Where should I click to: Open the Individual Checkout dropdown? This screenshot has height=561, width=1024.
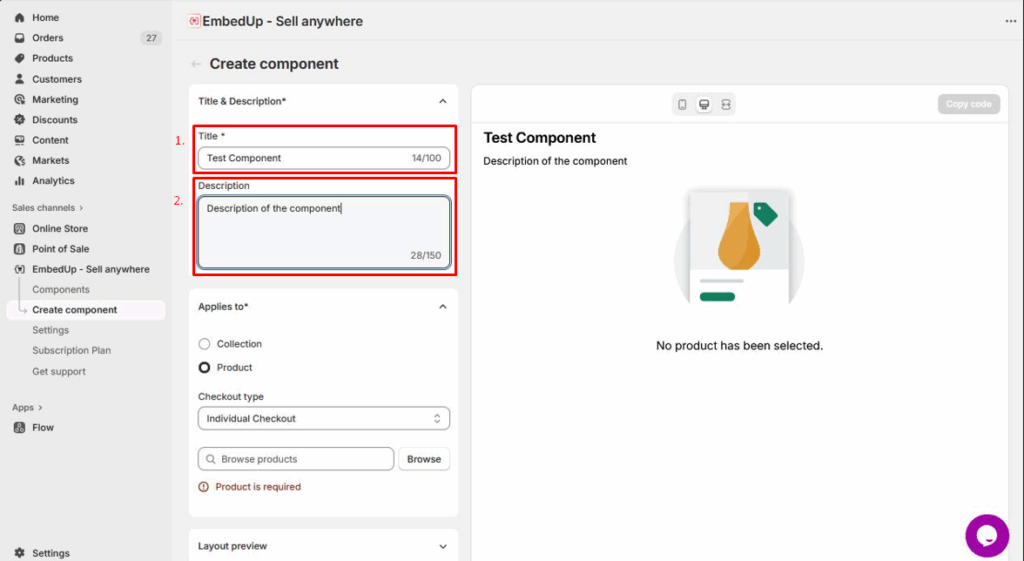tap(323, 419)
